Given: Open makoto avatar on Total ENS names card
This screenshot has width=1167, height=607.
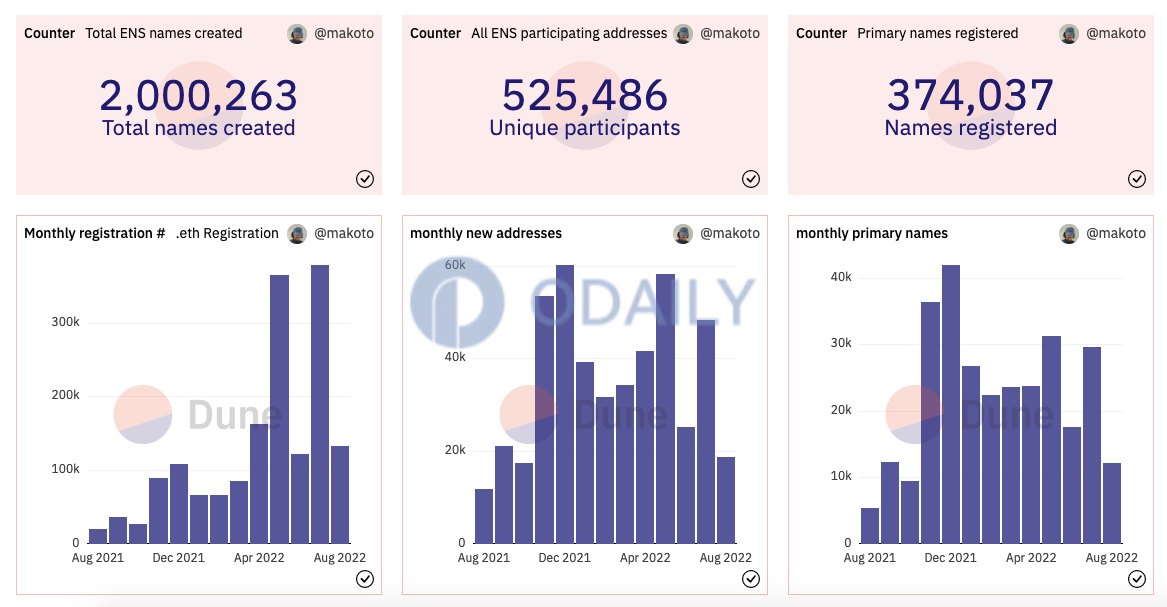Looking at the screenshot, I should (x=297, y=33).
